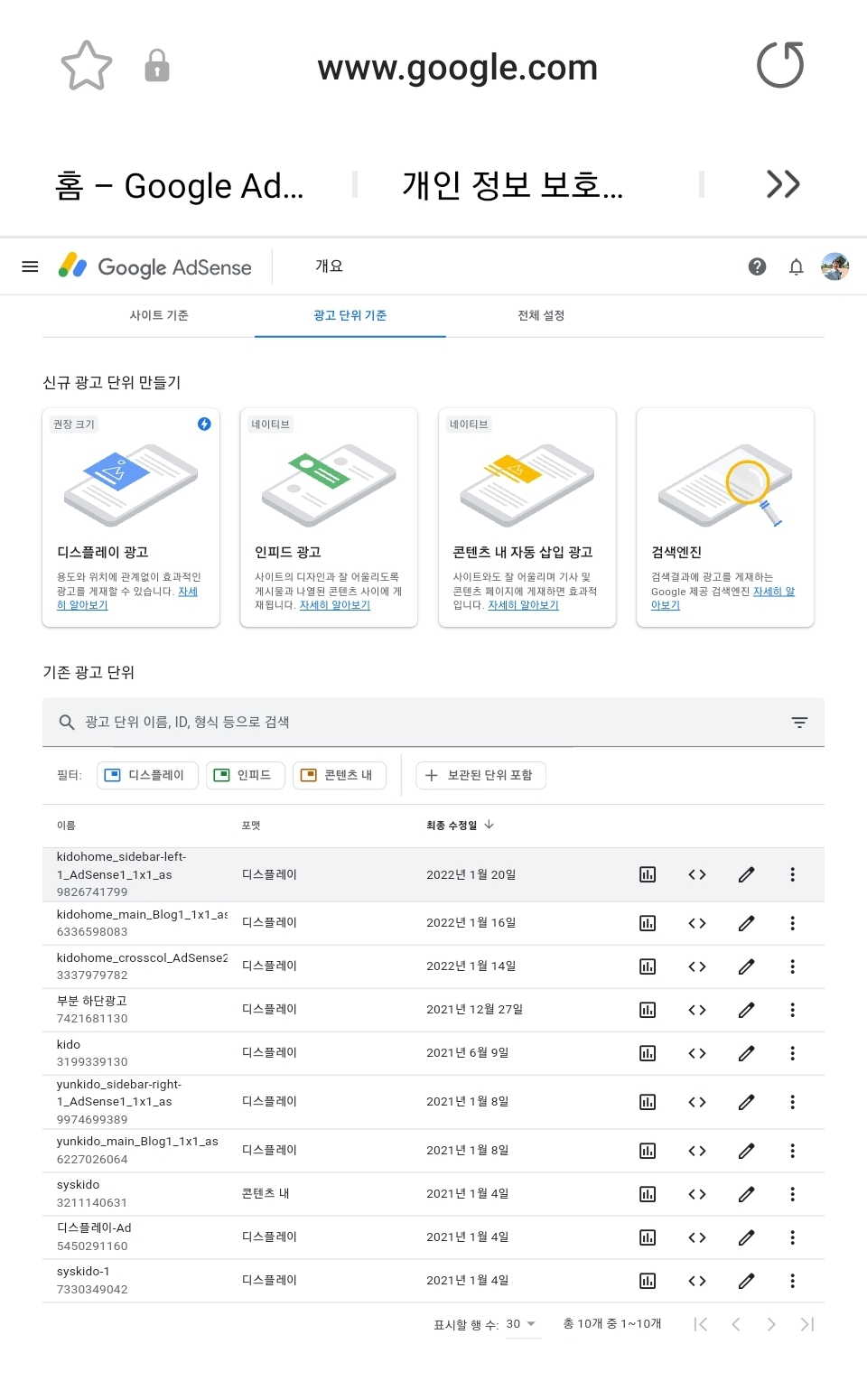Image resolution: width=867 pixels, height=1400 pixels.
Task: Get code for syskido-1 ad unit
Action: point(697,1281)
